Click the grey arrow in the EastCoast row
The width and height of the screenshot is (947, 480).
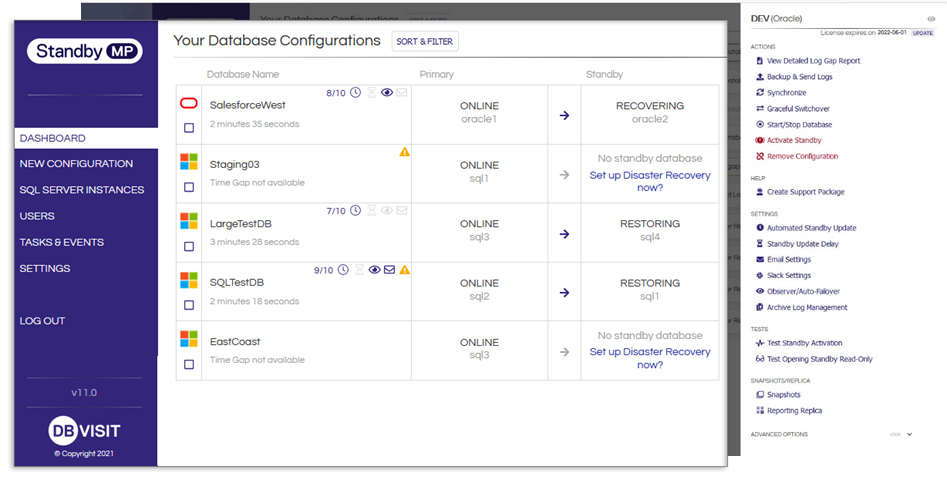[x=564, y=352]
